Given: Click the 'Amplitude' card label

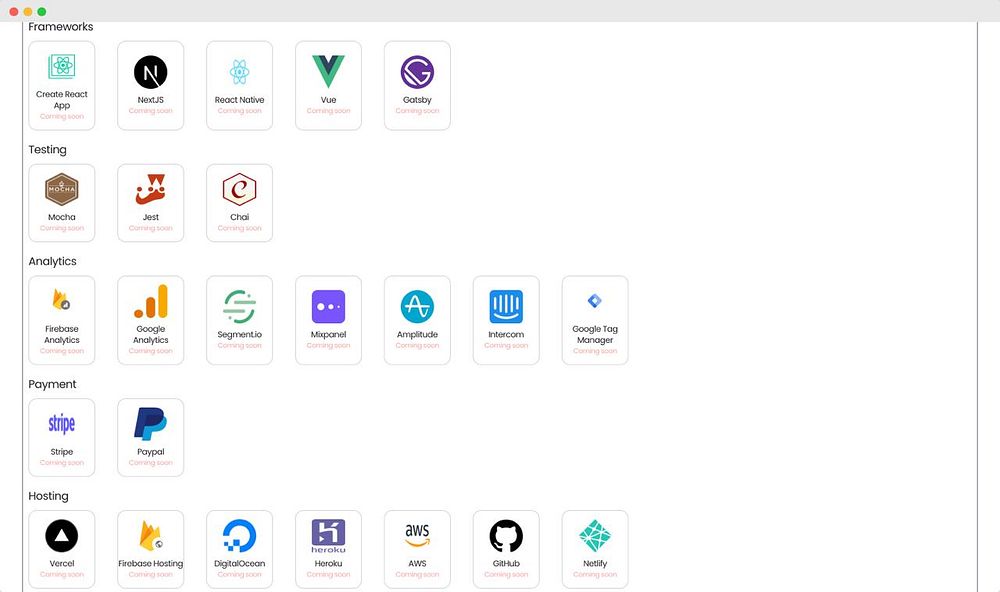Looking at the screenshot, I should (x=417, y=334).
